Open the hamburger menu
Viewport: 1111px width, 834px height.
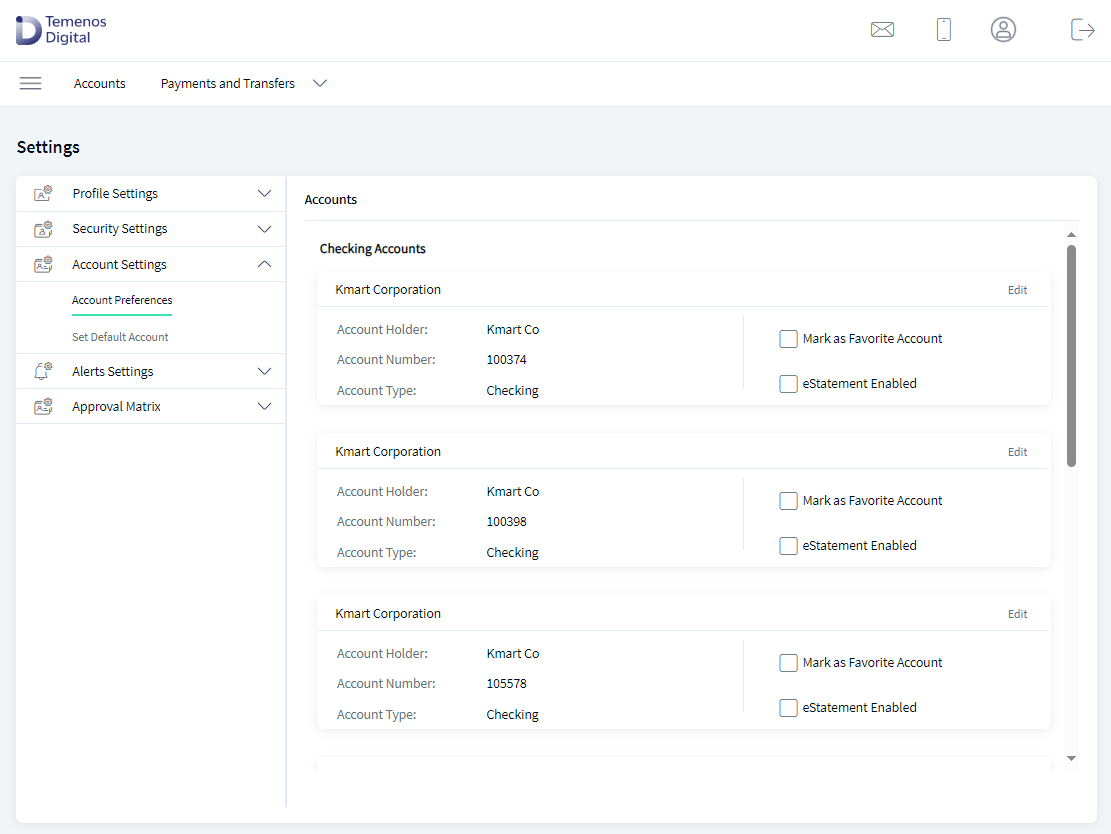click(x=30, y=84)
